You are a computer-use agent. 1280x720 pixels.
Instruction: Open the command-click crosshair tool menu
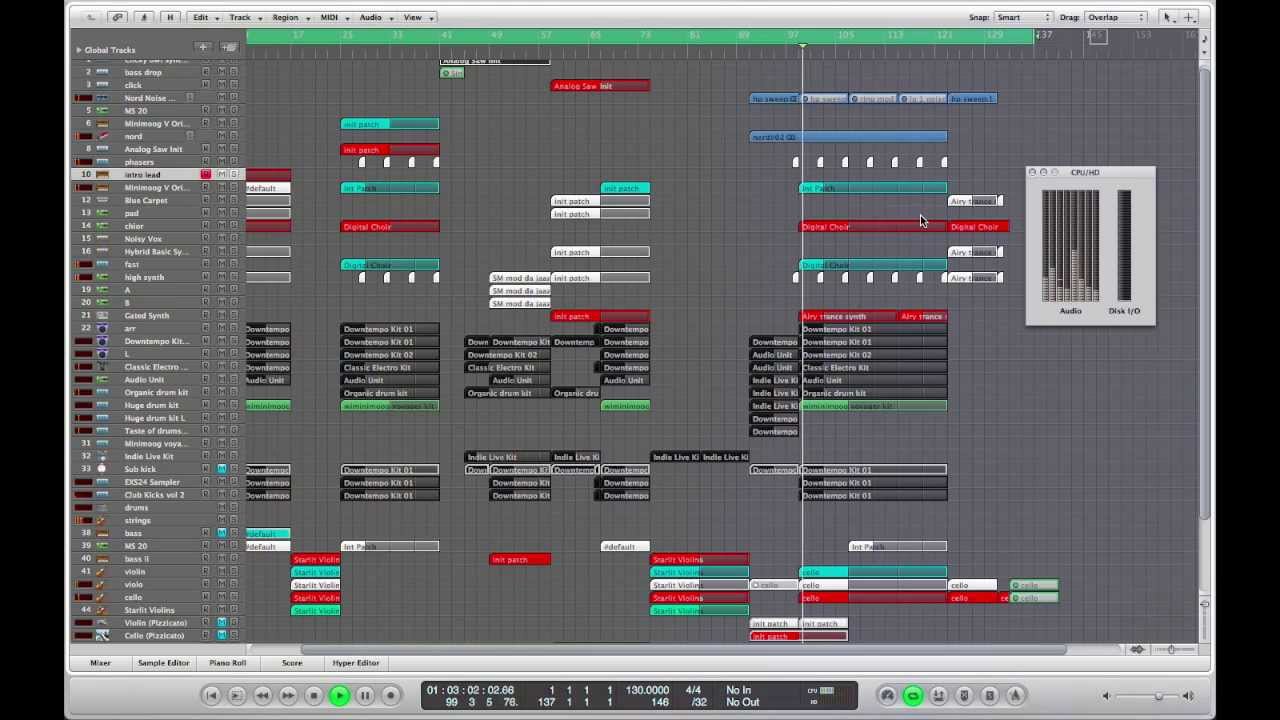(1190, 17)
